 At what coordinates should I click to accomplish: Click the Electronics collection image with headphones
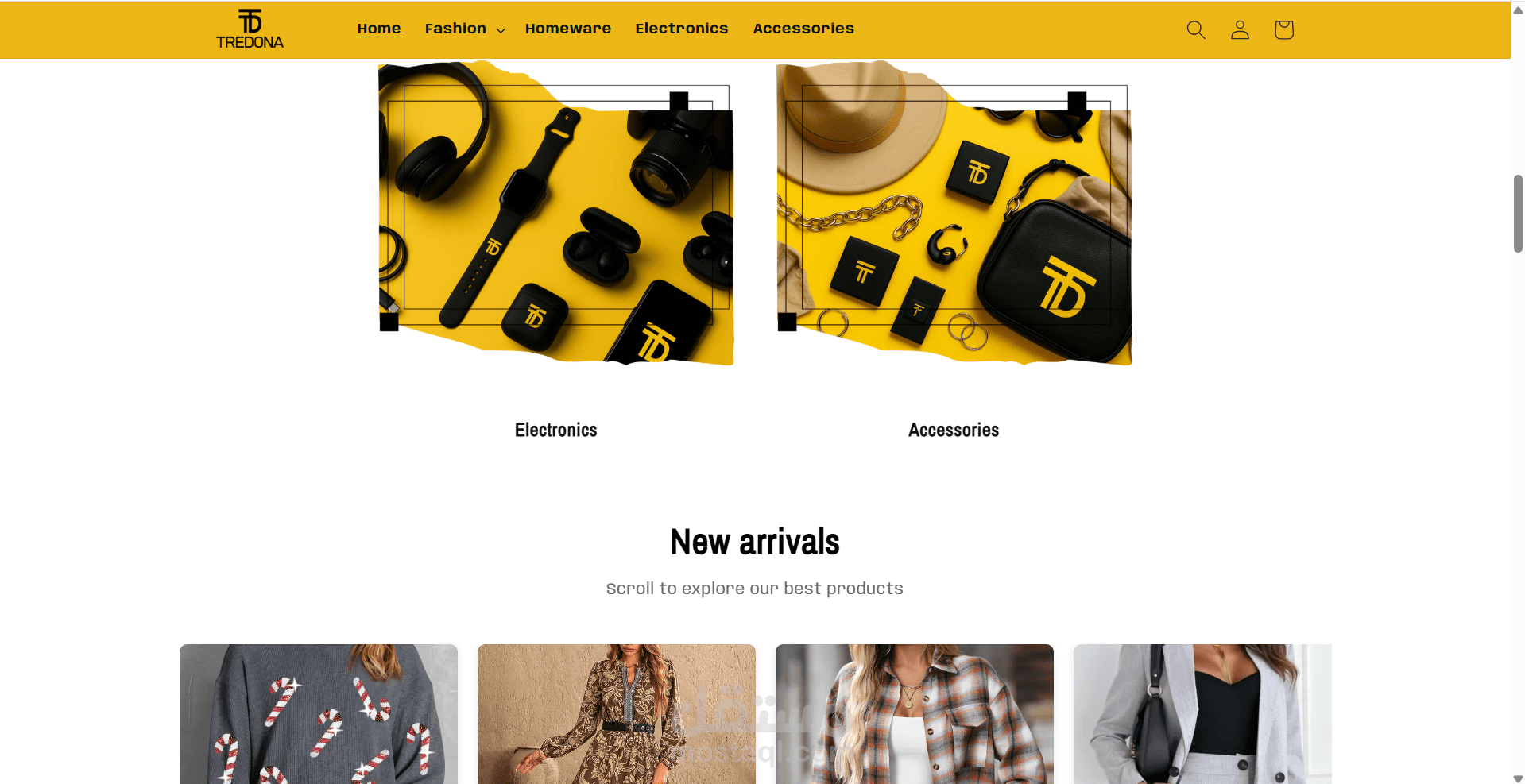[x=556, y=213]
